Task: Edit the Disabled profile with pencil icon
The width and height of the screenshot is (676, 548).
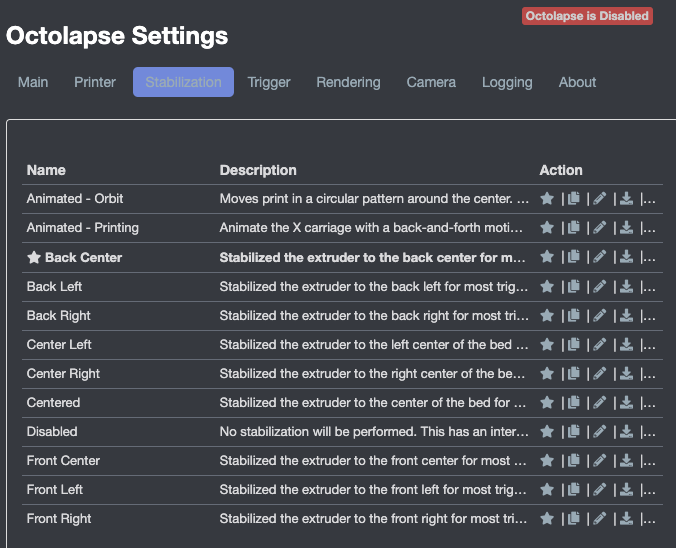Action: [x=600, y=432]
